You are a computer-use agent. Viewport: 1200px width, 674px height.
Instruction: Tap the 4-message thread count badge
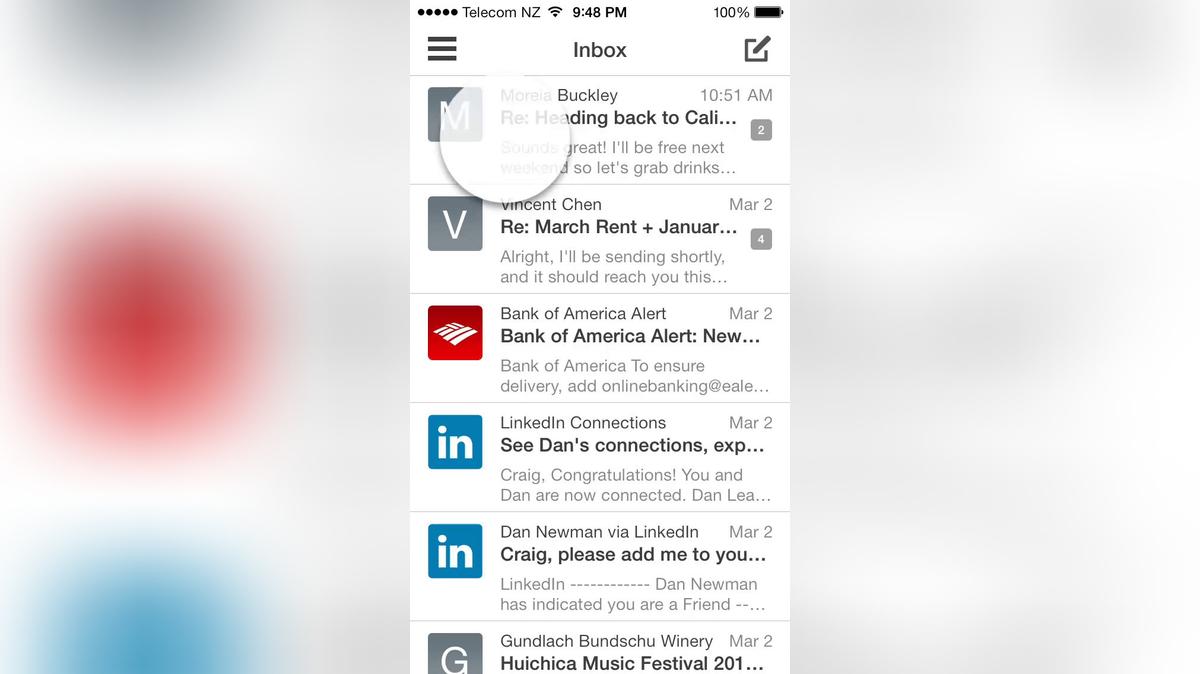[761, 239]
